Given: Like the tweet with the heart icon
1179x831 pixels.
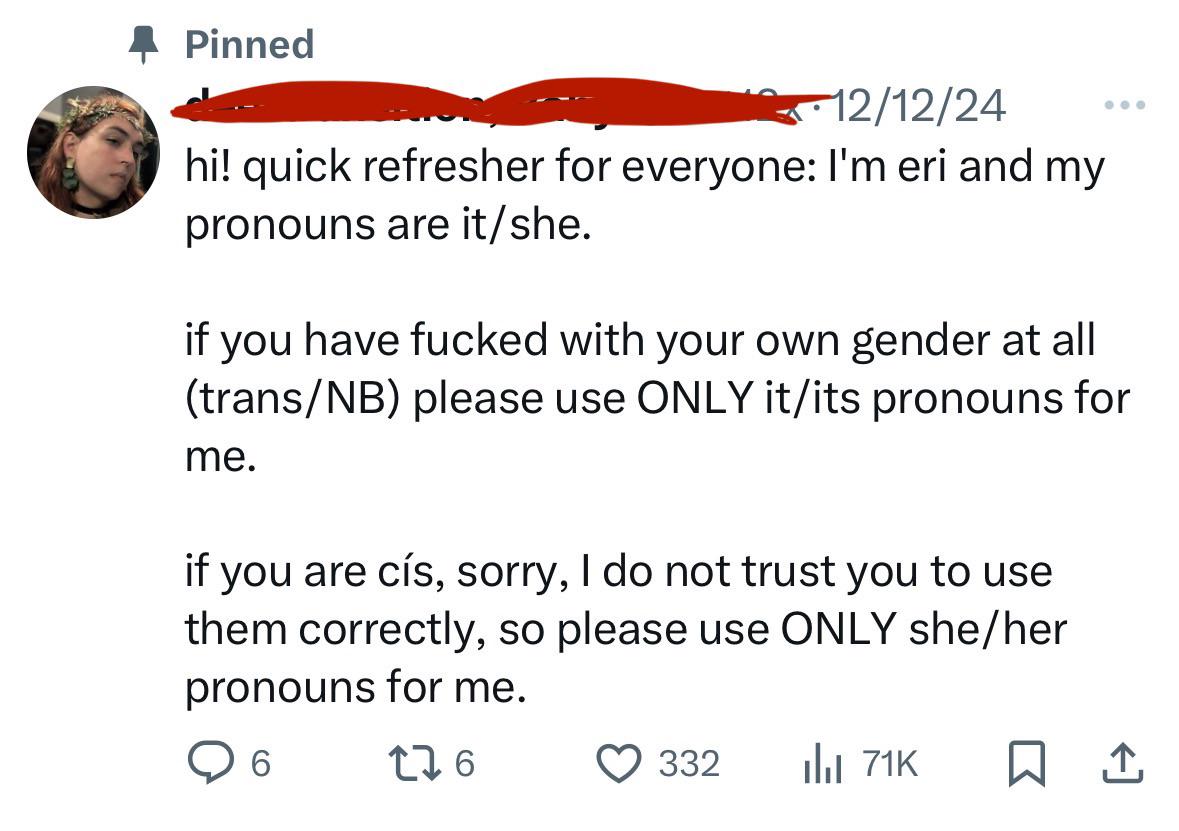Looking at the screenshot, I should click(x=619, y=763).
